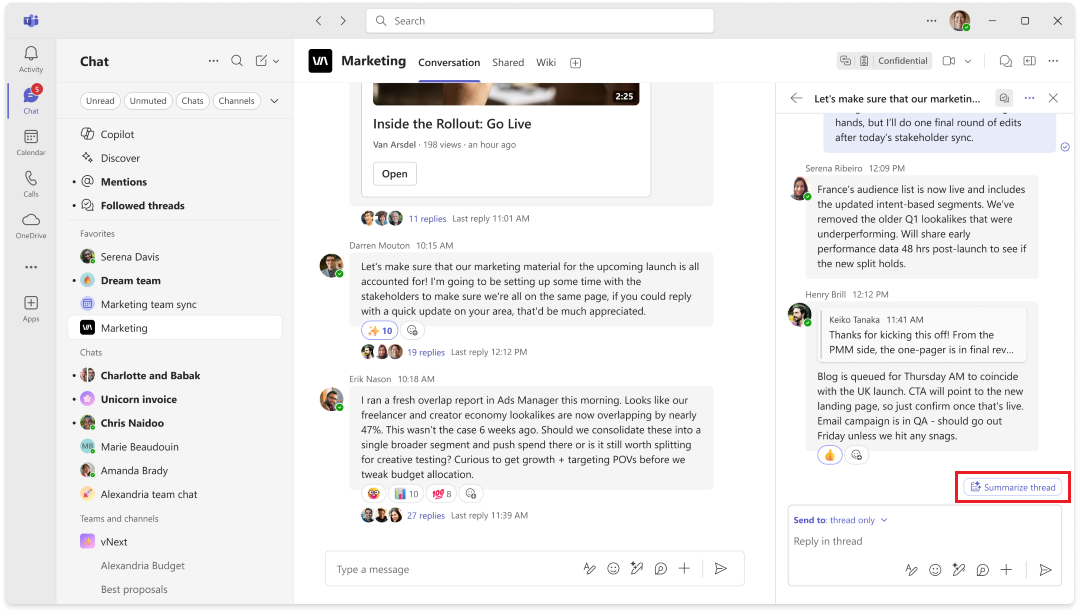Screen dimensions: 1080x613
Task: Switch to the Shared tab in Marketing
Action: [x=508, y=62]
